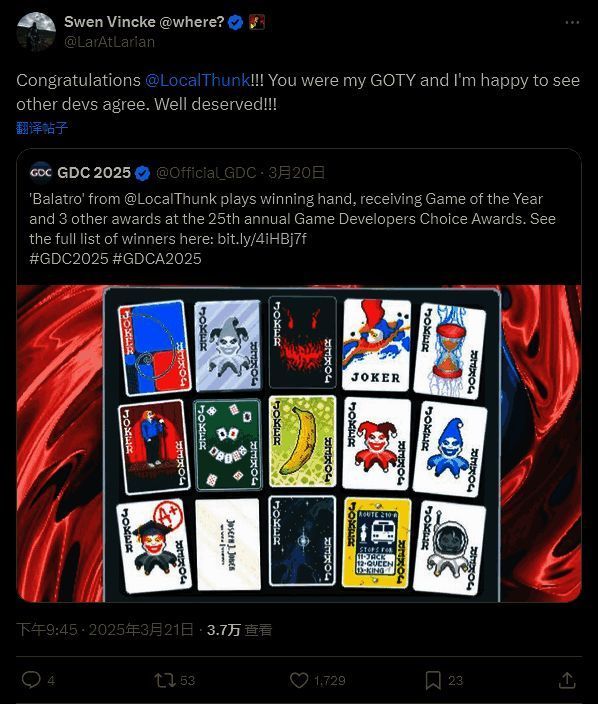Like the post with the heart icon
Screen dimensions: 598x704
coord(299,680)
